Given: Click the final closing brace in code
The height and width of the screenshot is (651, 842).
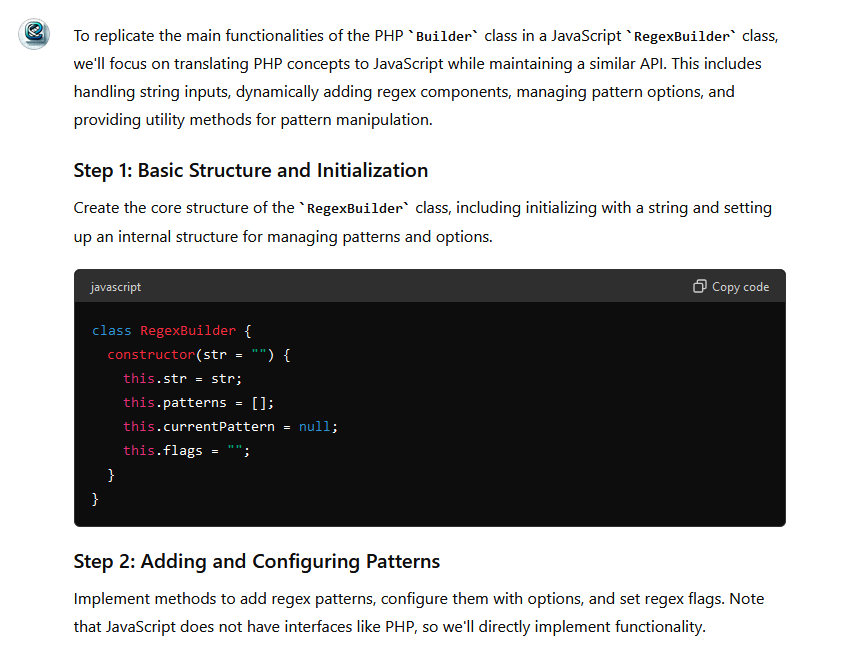Looking at the screenshot, I should click(x=96, y=498).
